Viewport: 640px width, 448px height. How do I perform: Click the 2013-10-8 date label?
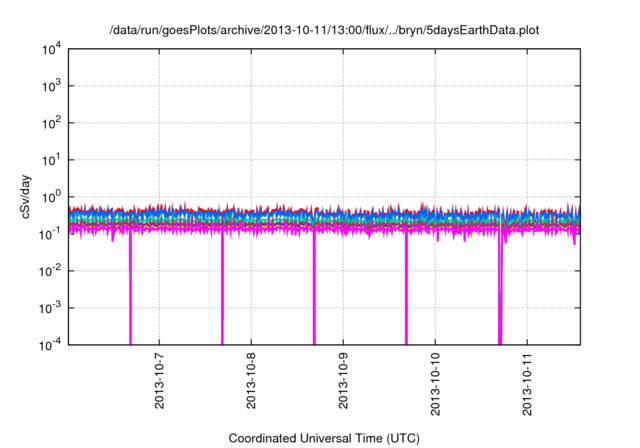[x=251, y=381]
